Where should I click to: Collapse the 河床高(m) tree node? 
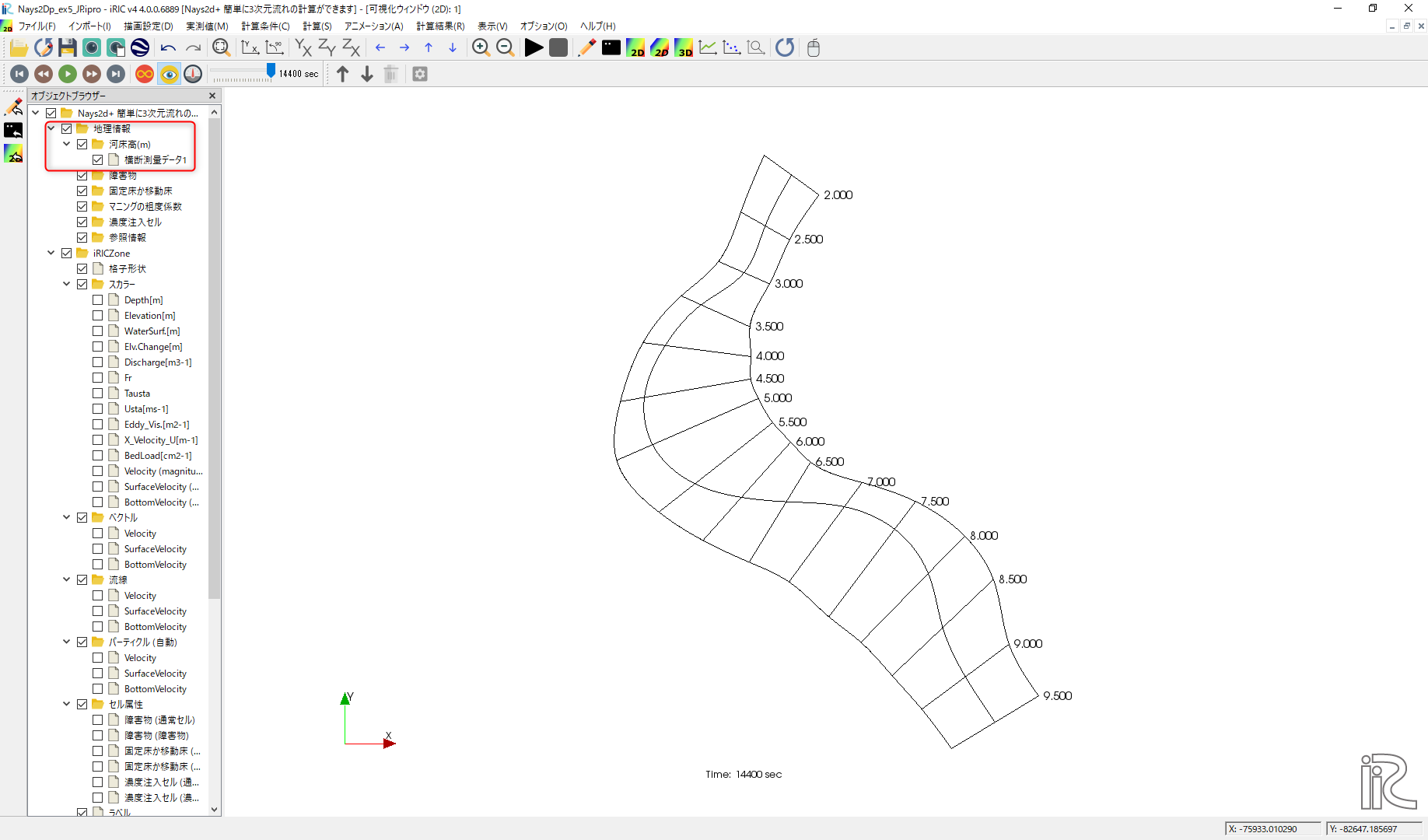tap(67, 144)
